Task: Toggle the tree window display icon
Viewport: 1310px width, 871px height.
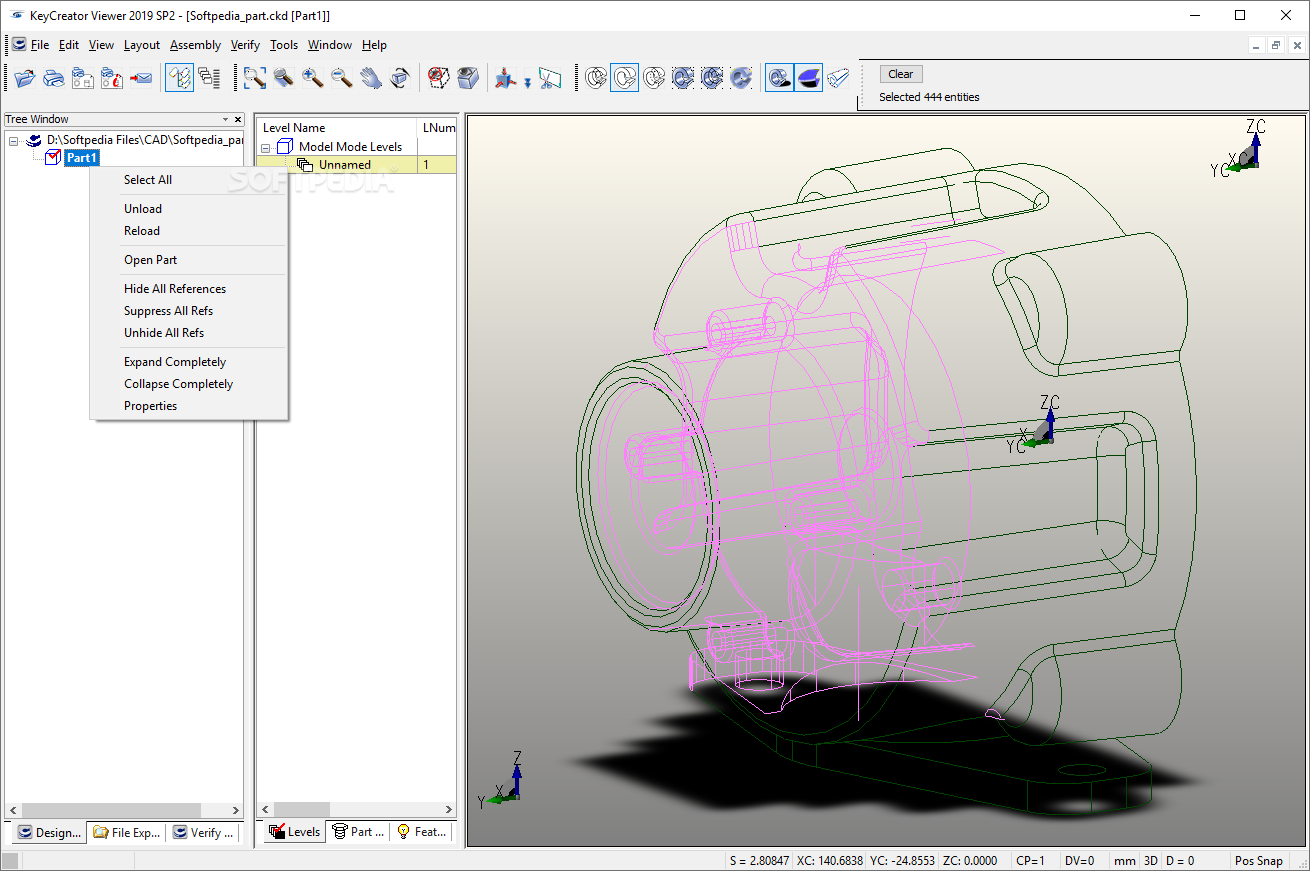Action: click(179, 78)
